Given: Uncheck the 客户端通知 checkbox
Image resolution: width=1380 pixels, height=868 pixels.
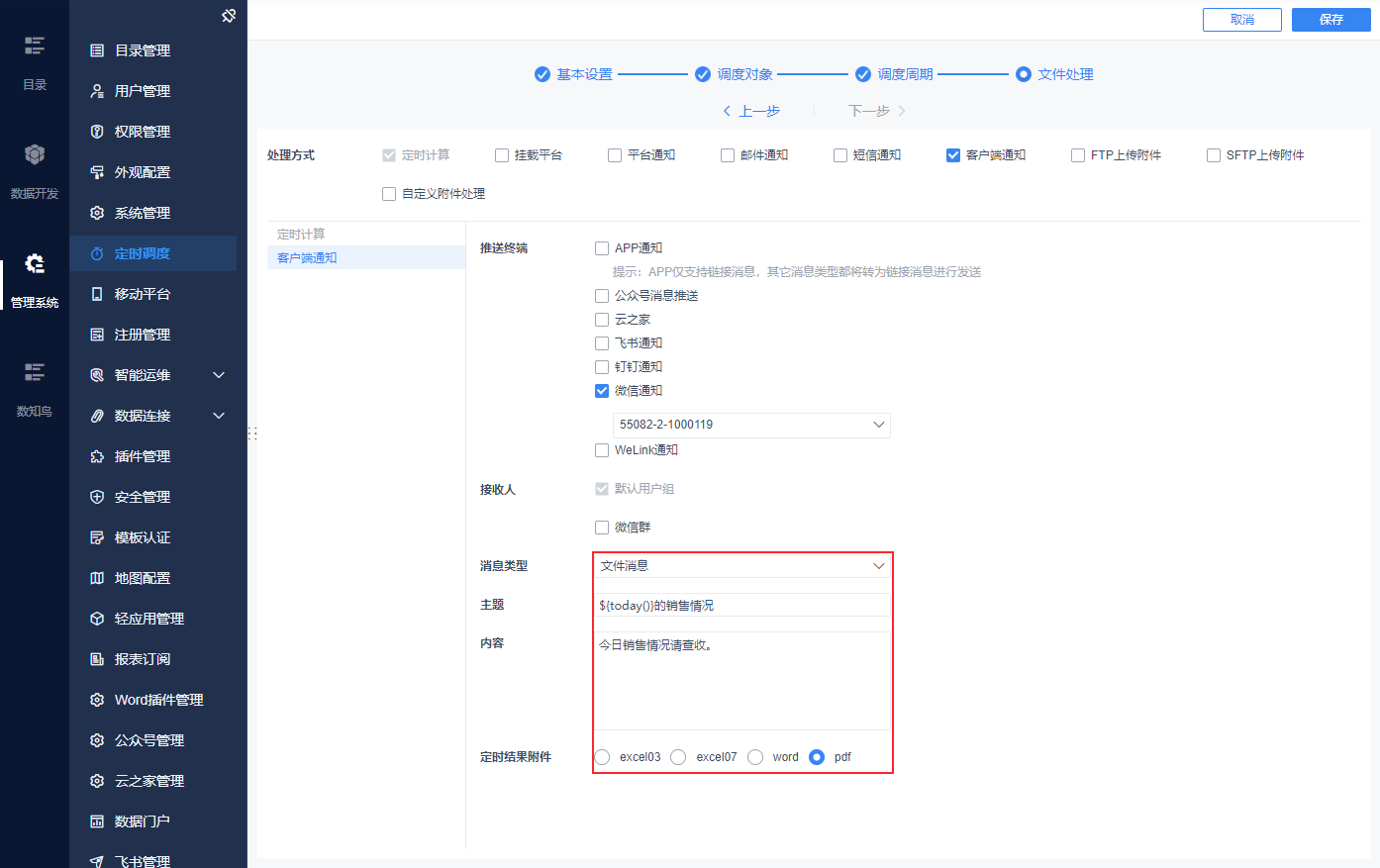Looking at the screenshot, I should pos(953,155).
